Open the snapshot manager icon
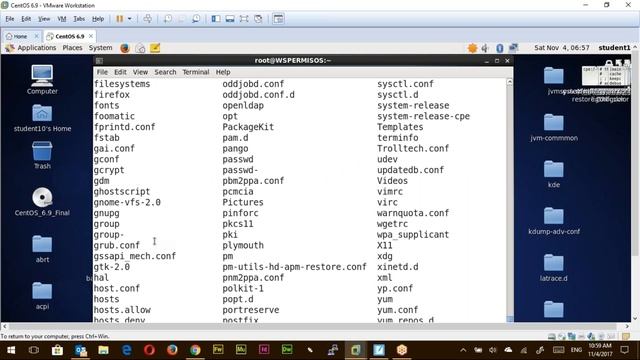This screenshot has height=360, width=640. tap(196, 19)
